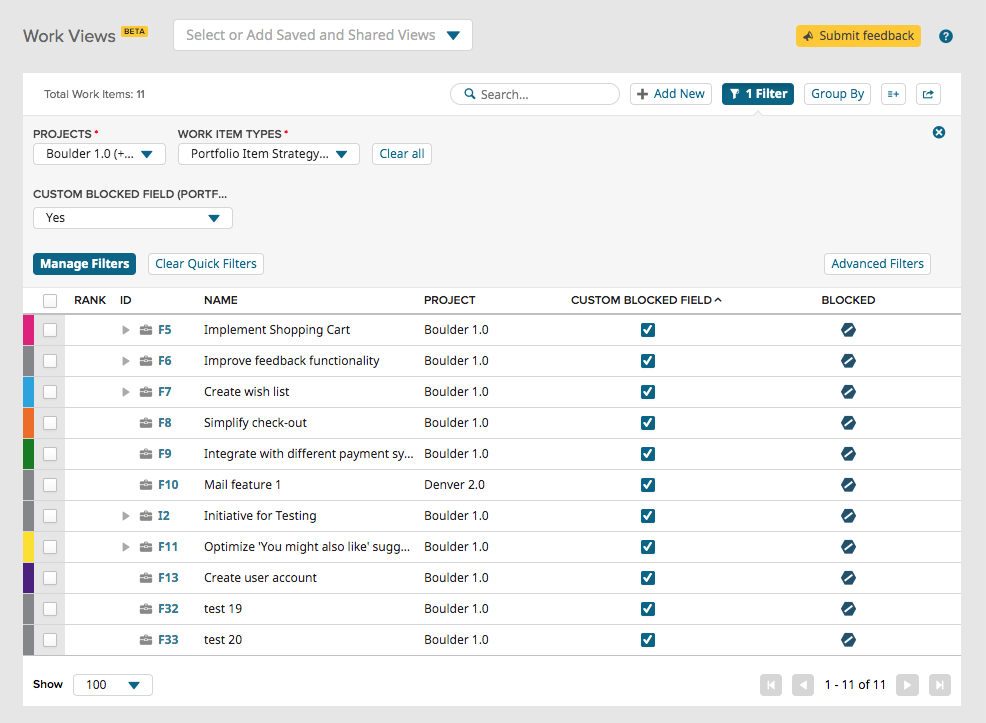Click the blocked icon for F13

pos(848,578)
